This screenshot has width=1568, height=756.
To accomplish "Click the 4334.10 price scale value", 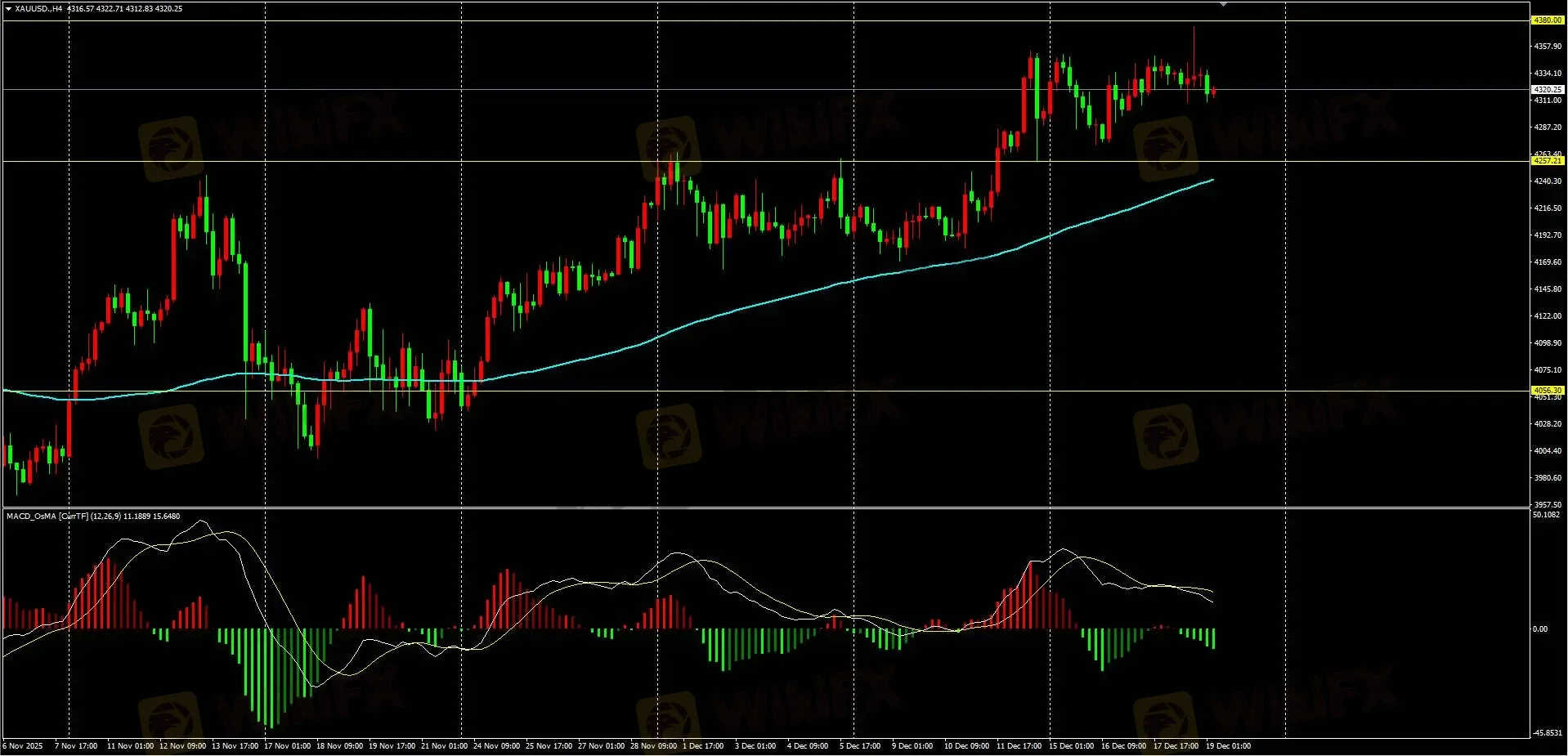I will [x=1548, y=74].
